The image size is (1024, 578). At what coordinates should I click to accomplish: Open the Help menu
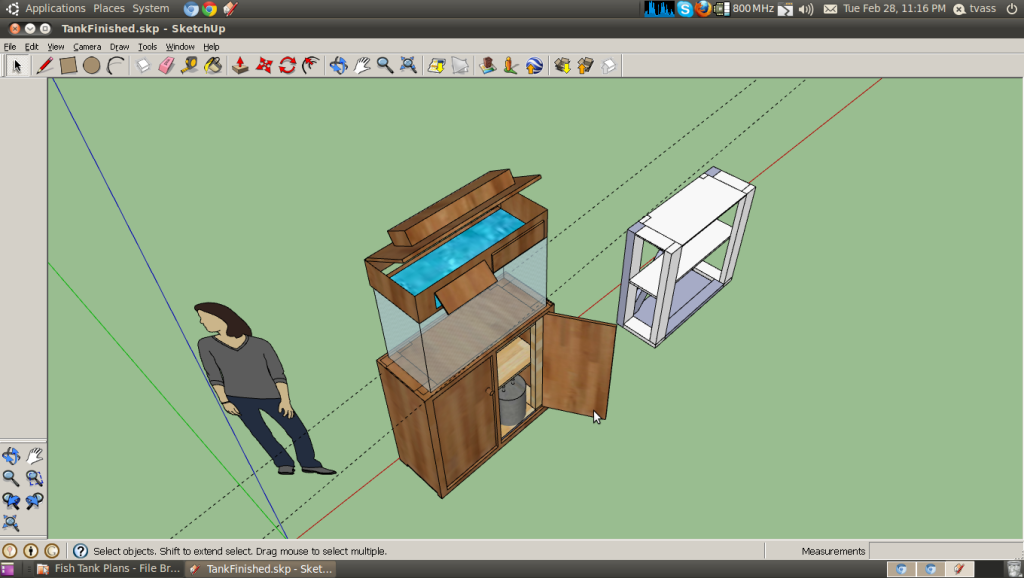click(x=211, y=47)
